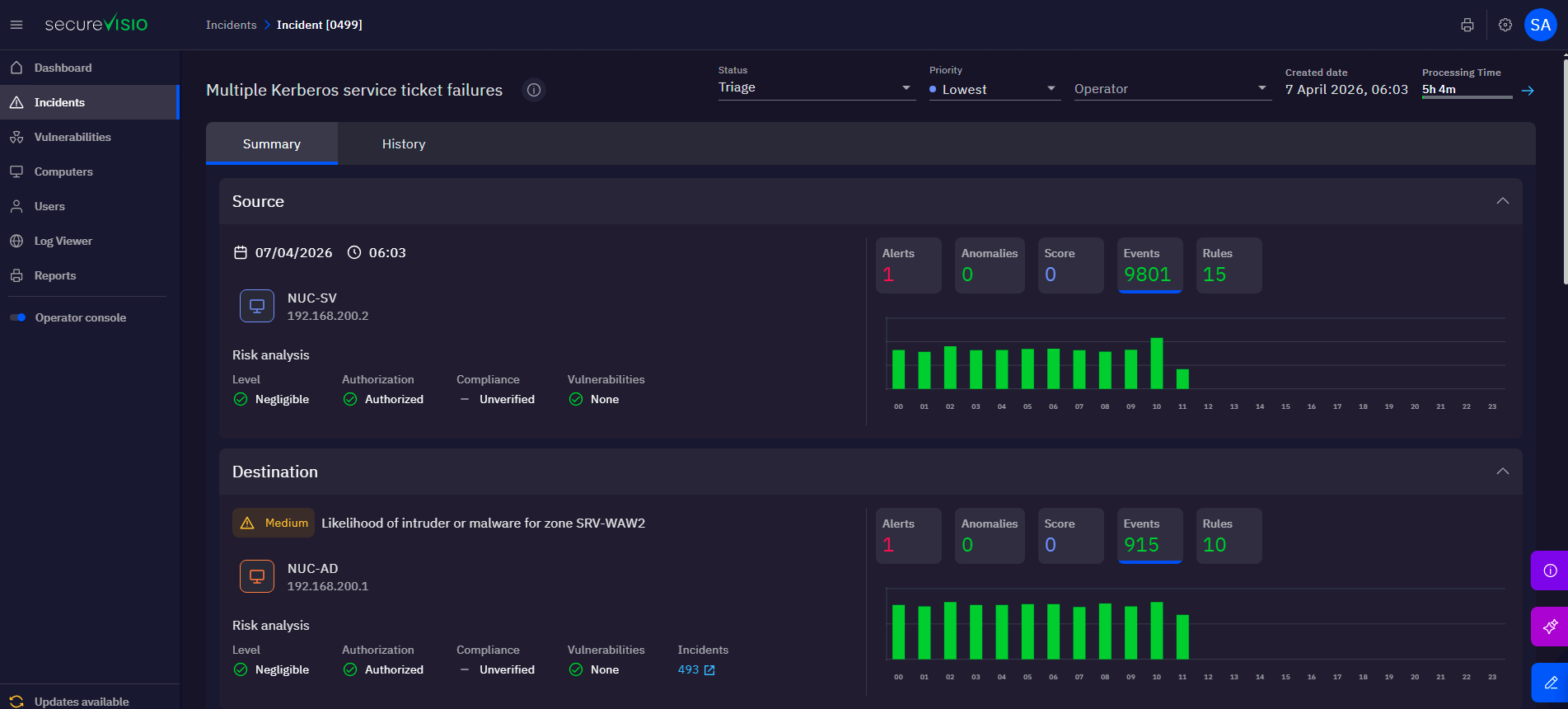Click arrow next to Processing Time
This screenshot has width=1568, height=709.
click(1528, 91)
